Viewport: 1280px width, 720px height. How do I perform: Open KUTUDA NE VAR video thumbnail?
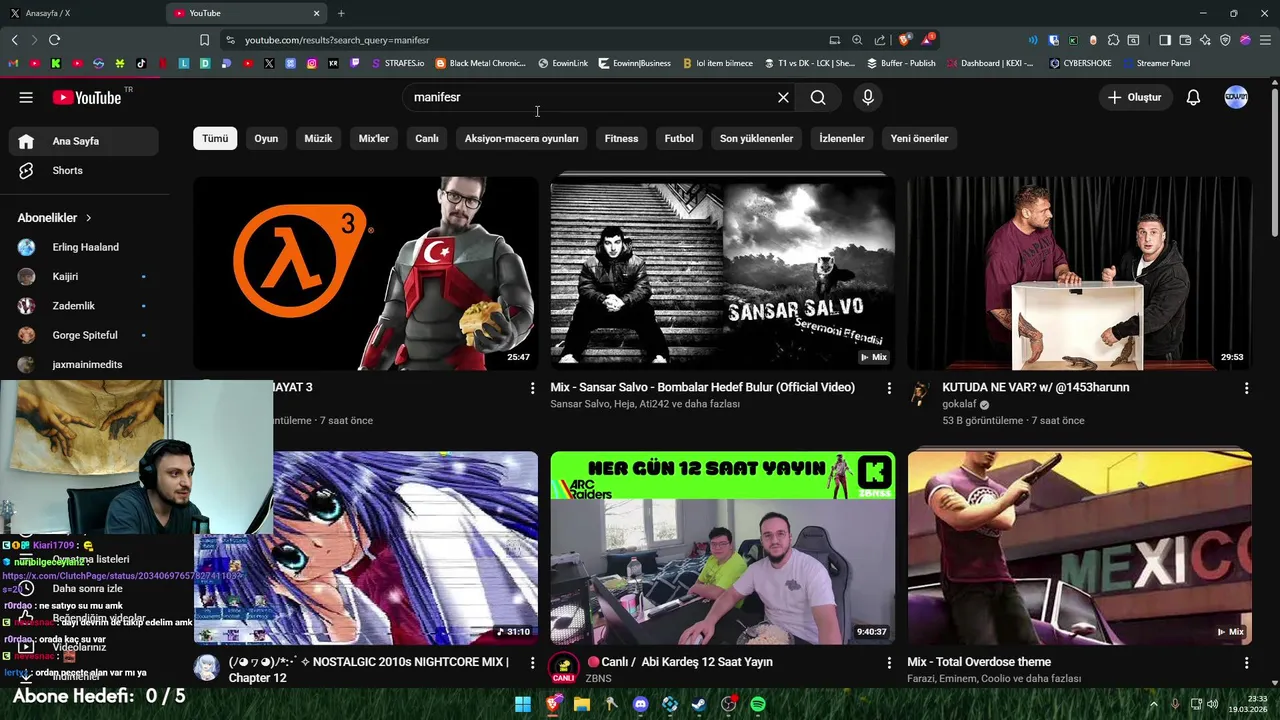pyautogui.click(x=1079, y=273)
